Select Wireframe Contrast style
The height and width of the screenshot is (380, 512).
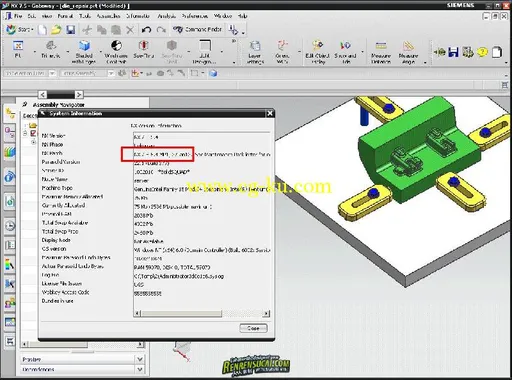coord(116,52)
